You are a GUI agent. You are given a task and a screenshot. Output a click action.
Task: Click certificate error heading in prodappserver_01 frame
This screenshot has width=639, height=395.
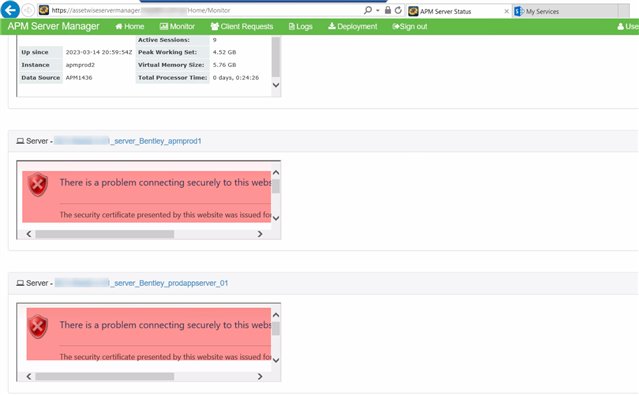click(165, 325)
